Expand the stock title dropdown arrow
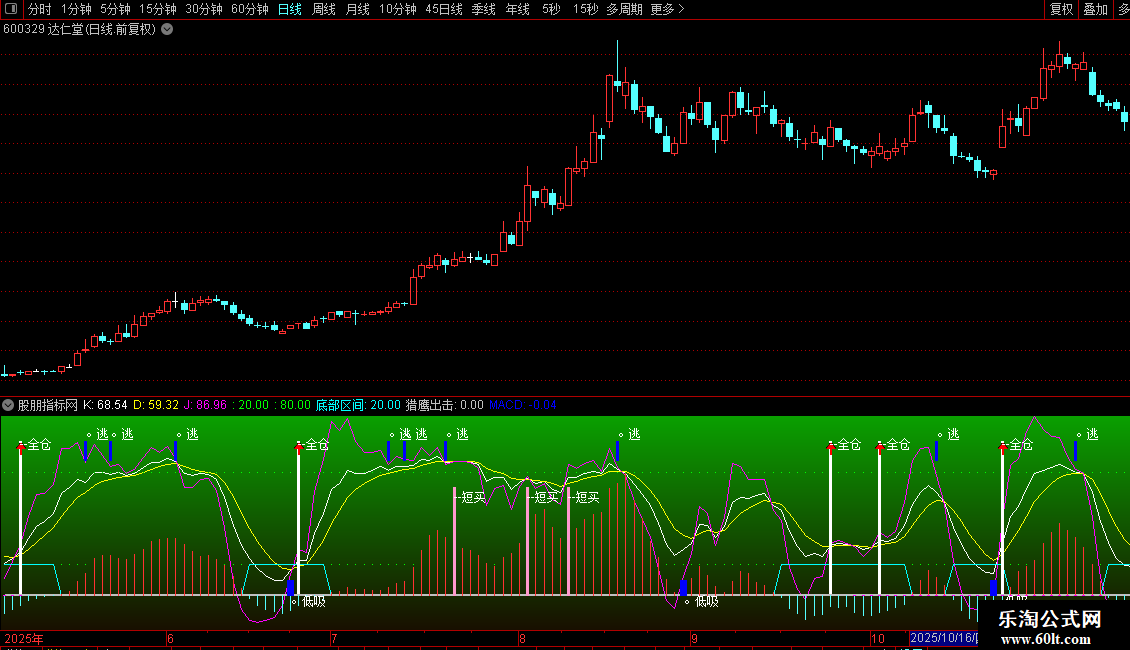The width and height of the screenshot is (1130, 650). click(167, 29)
